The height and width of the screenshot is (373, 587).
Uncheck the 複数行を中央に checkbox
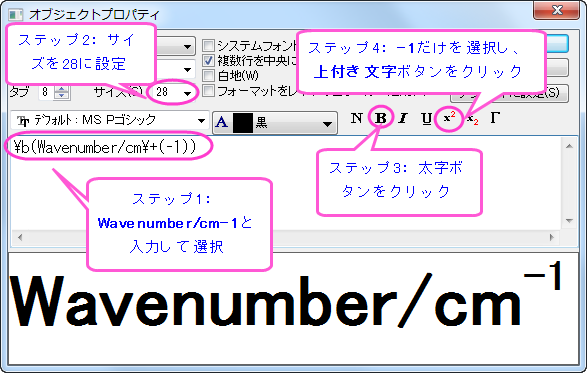pyautogui.click(x=208, y=60)
